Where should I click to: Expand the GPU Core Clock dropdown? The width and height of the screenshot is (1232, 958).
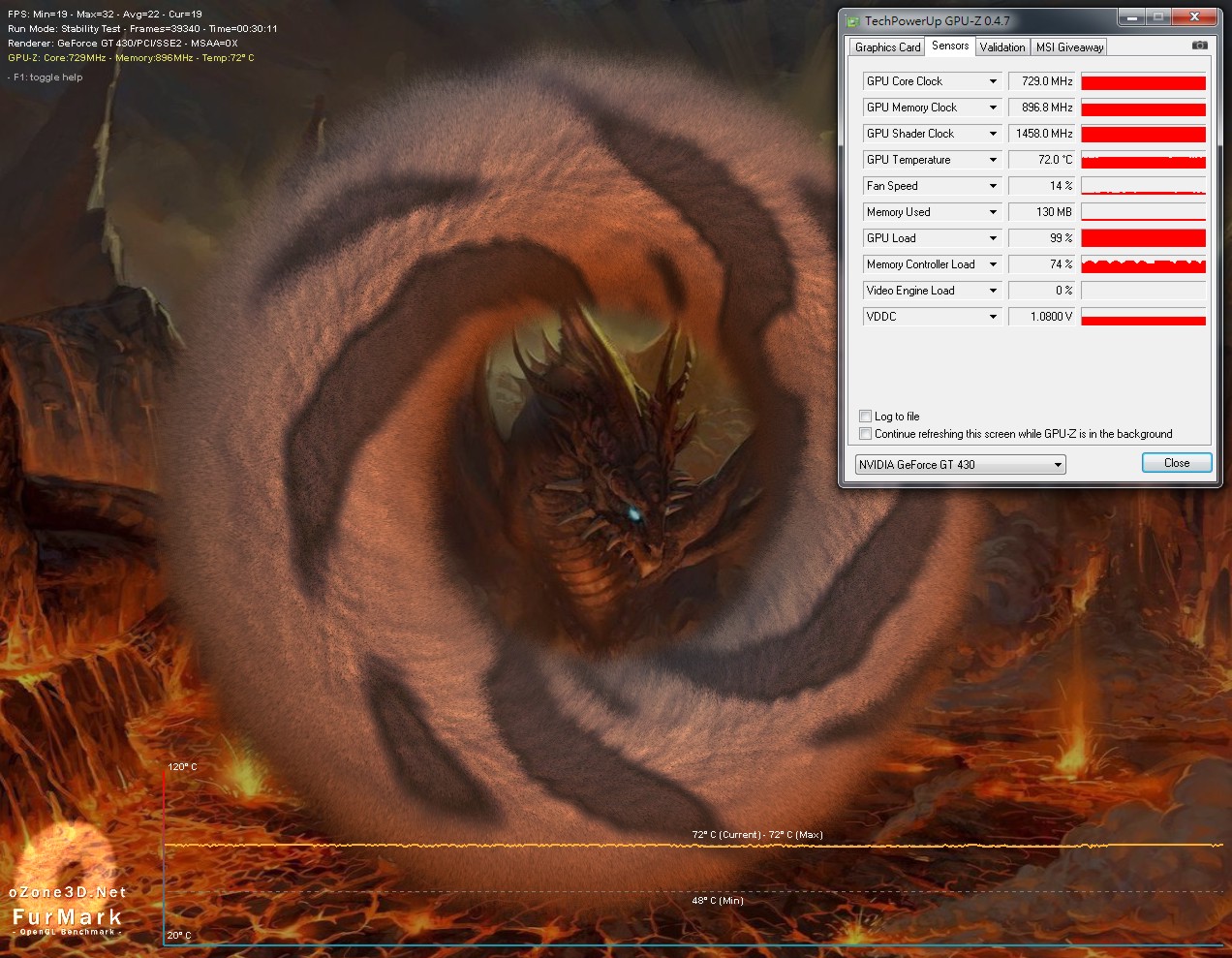pos(993,81)
